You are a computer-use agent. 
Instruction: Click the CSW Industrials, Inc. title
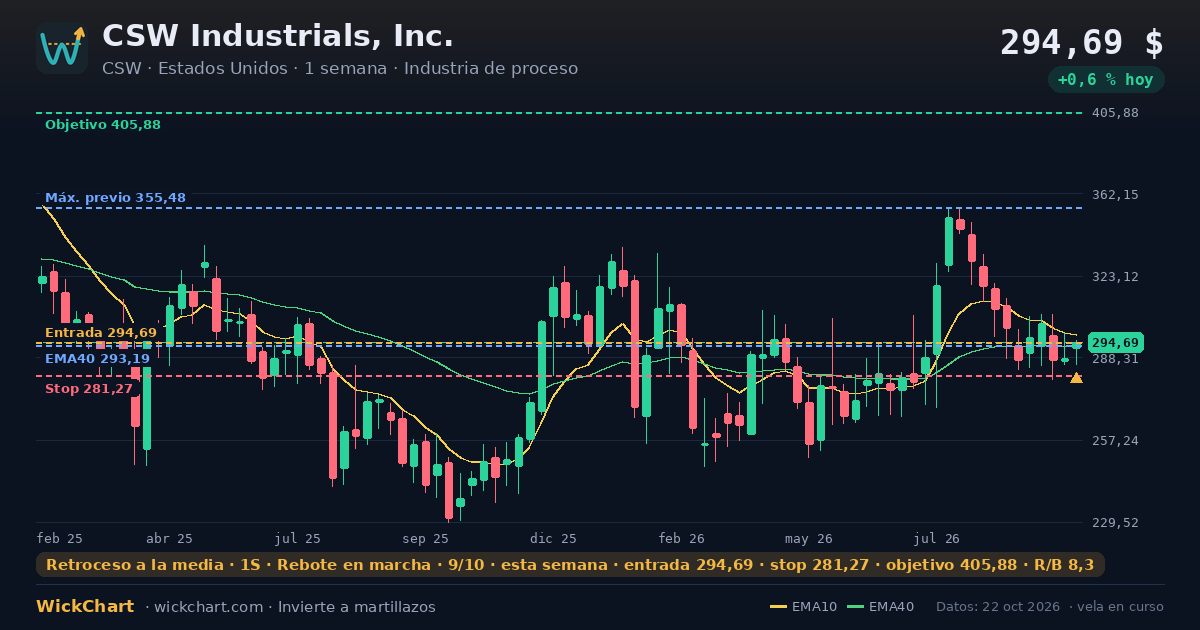pyautogui.click(x=278, y=36)
